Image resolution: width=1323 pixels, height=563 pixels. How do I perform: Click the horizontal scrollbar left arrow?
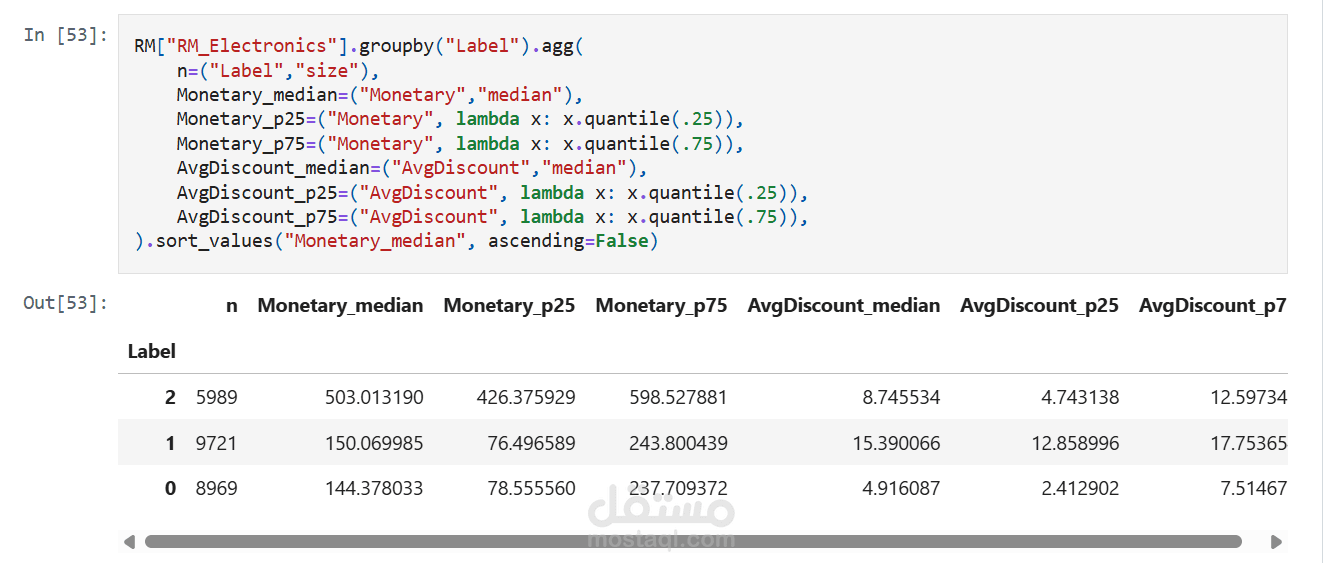click(x=129, y=542)
